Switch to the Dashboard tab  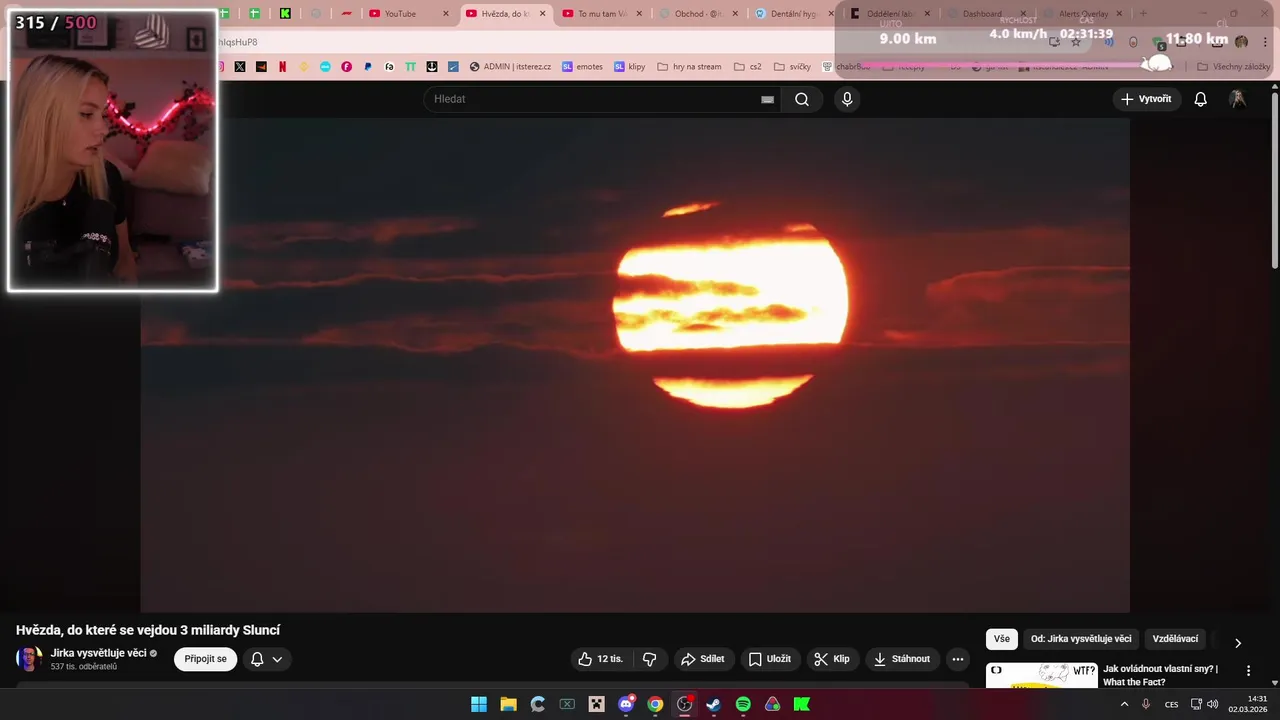[982, 14]
